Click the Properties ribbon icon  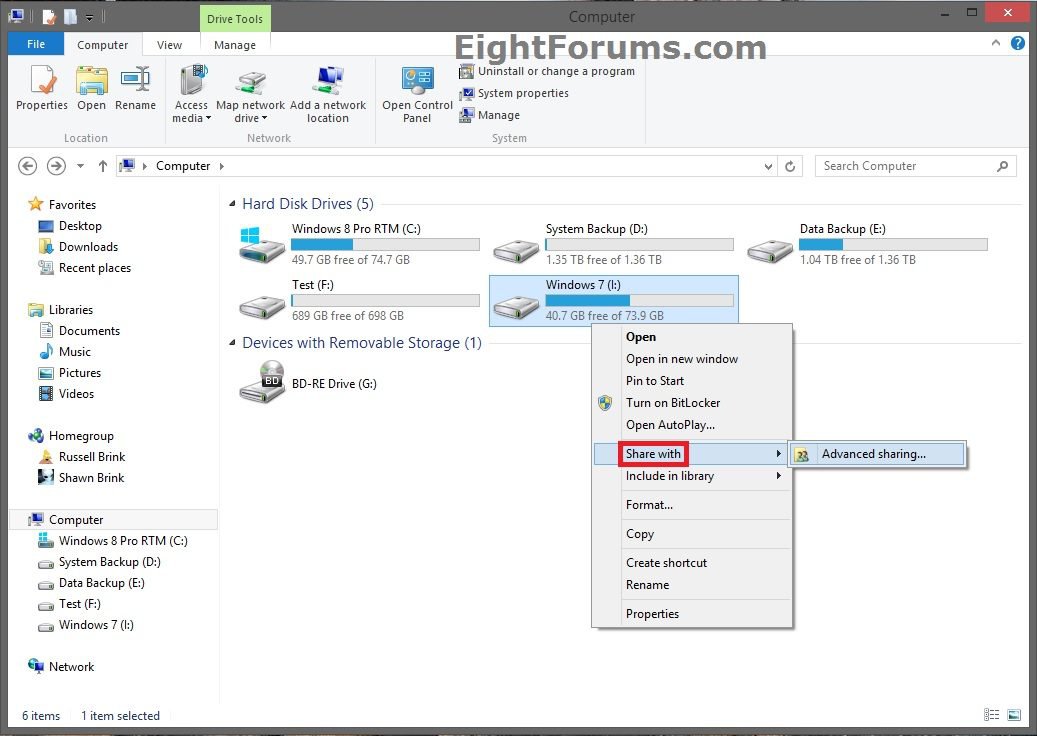(x=42, y=88)
